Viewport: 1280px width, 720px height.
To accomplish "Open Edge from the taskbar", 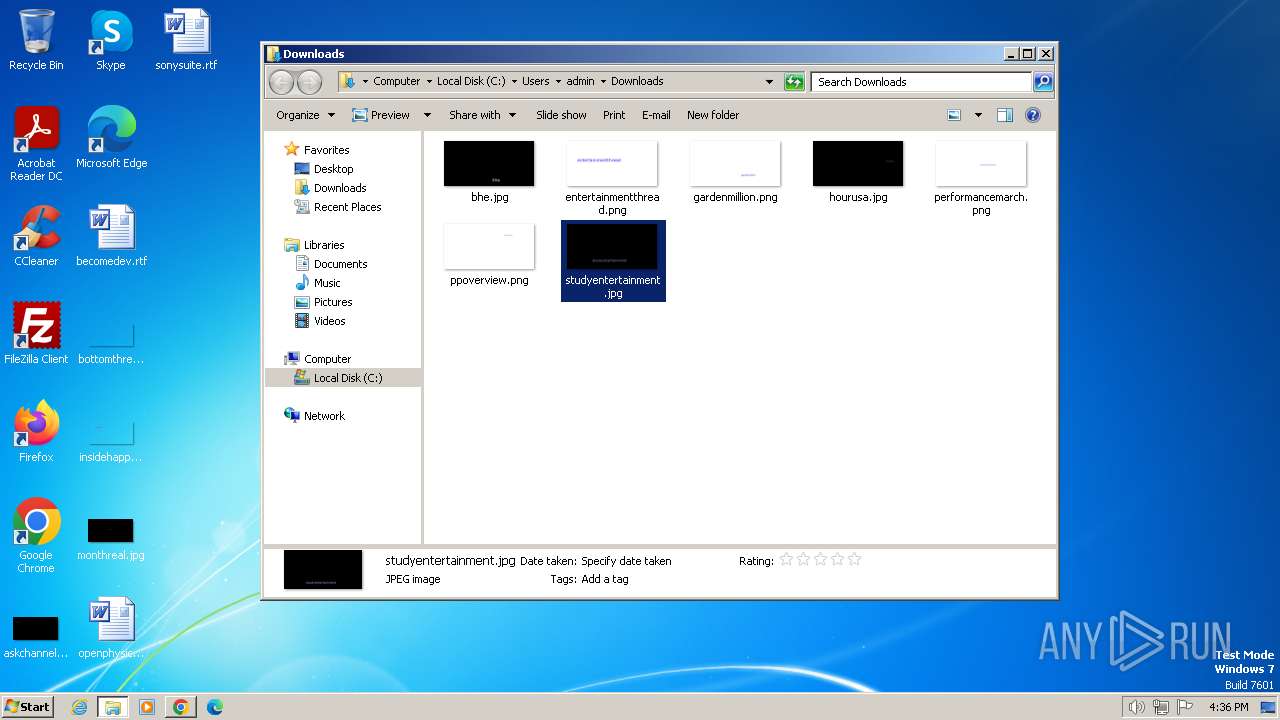I will click(x=214, y=707).
